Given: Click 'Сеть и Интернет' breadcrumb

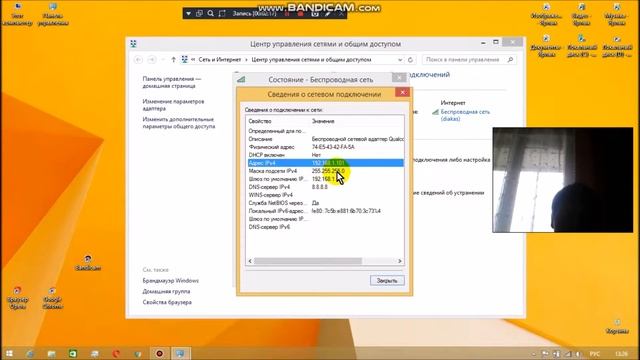Looking at the screenshot, I should click(220, 60).
